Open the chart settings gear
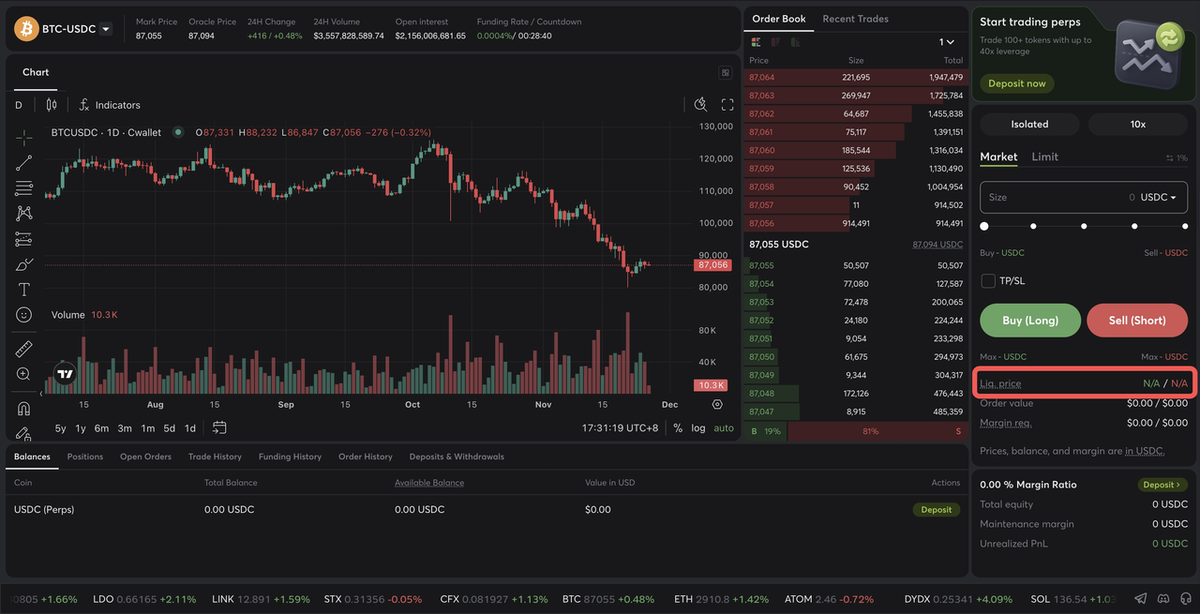This screenshot has width=1200, height=614. [x=717, y=404]
